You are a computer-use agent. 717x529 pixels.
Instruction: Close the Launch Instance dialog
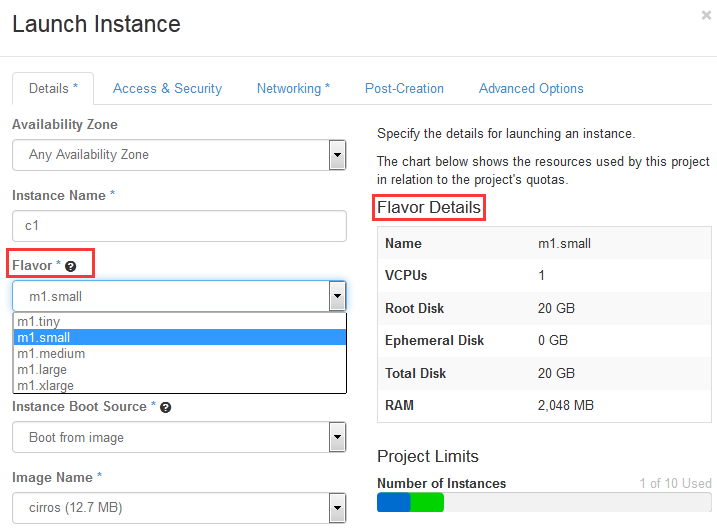click(x=707, y=15)
